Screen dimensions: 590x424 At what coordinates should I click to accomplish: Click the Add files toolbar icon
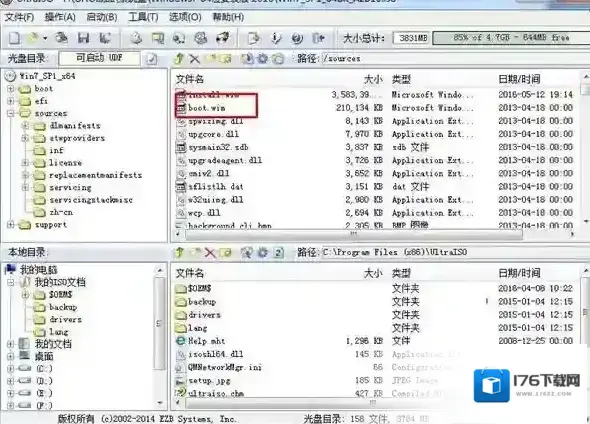[x=254, y=38]
